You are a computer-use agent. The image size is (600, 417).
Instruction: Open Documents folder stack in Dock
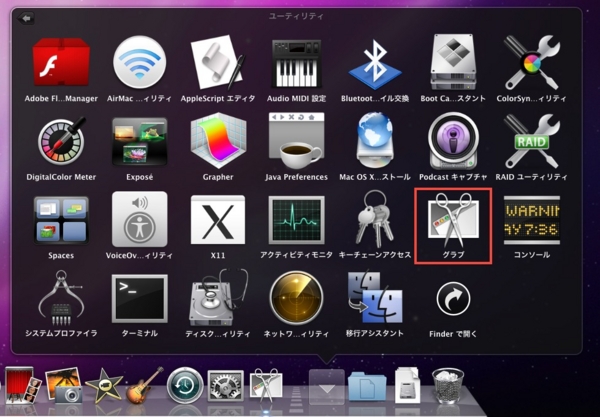tap(367, 386)
